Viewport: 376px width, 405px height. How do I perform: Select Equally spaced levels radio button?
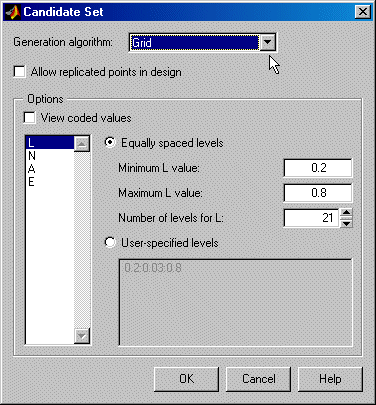coord(110,143)
